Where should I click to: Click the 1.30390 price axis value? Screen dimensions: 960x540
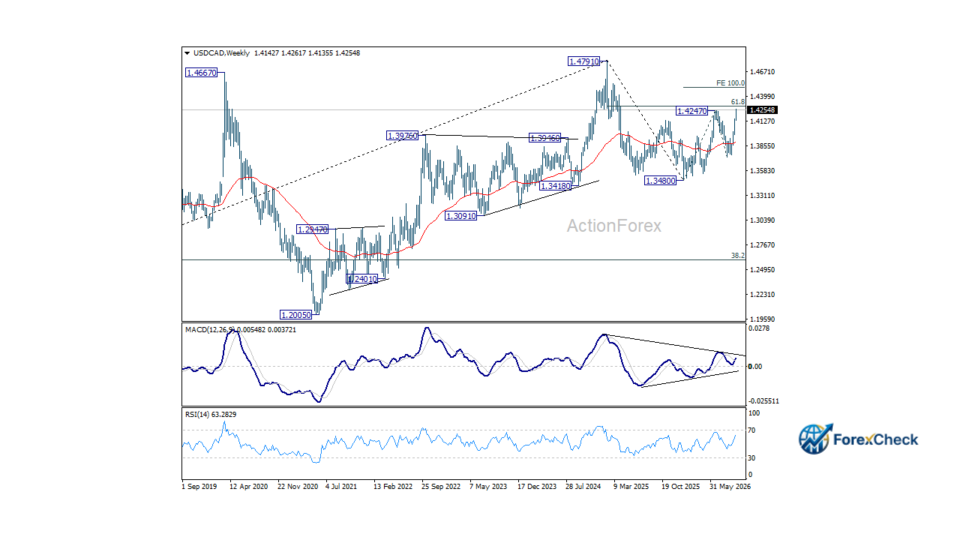pyautogui.click(x=762, y=220)
